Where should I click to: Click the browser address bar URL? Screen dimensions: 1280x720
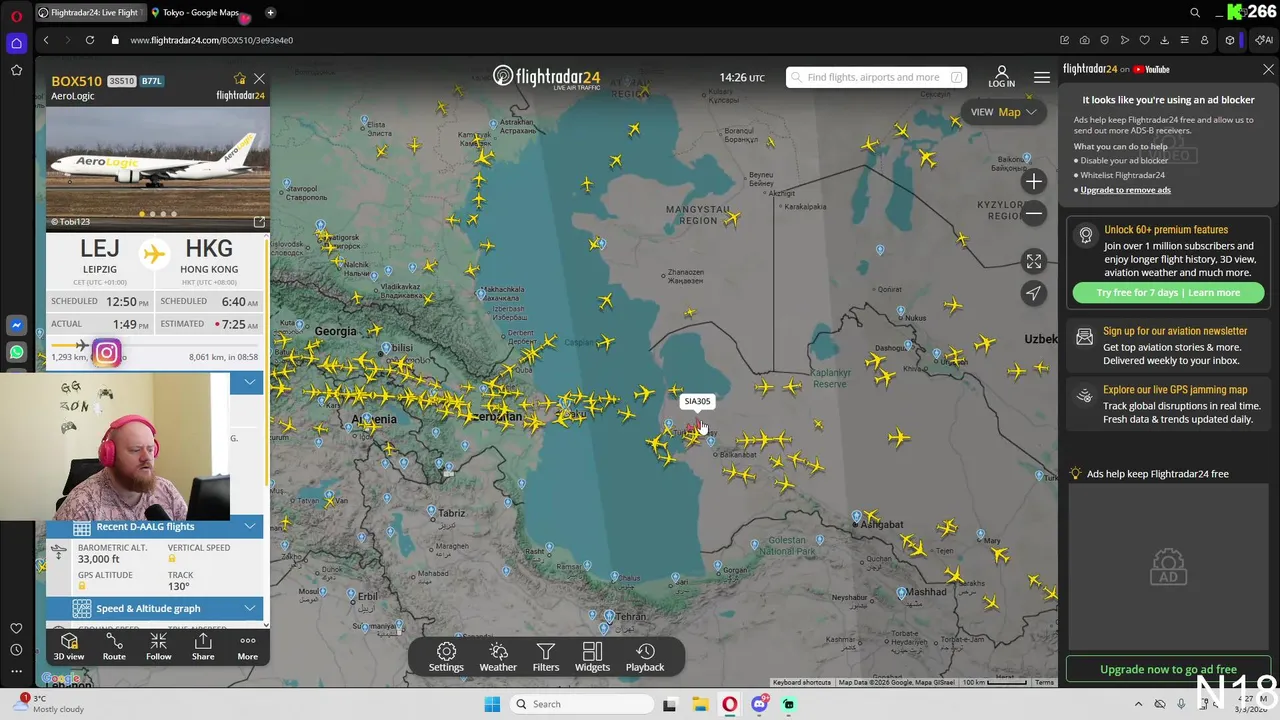pyautogui.click(x=211, y=40)
